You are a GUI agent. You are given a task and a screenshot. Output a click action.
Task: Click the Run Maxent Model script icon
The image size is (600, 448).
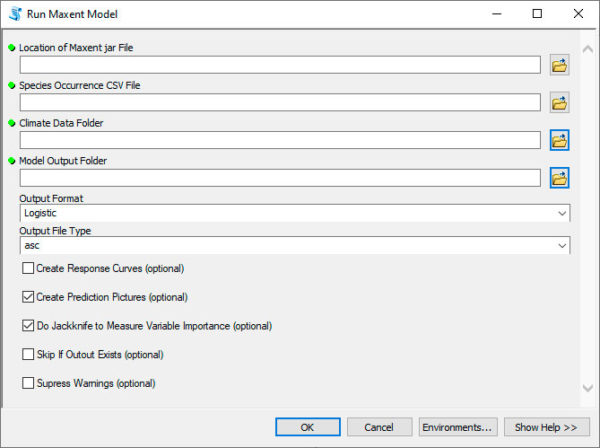15,14
